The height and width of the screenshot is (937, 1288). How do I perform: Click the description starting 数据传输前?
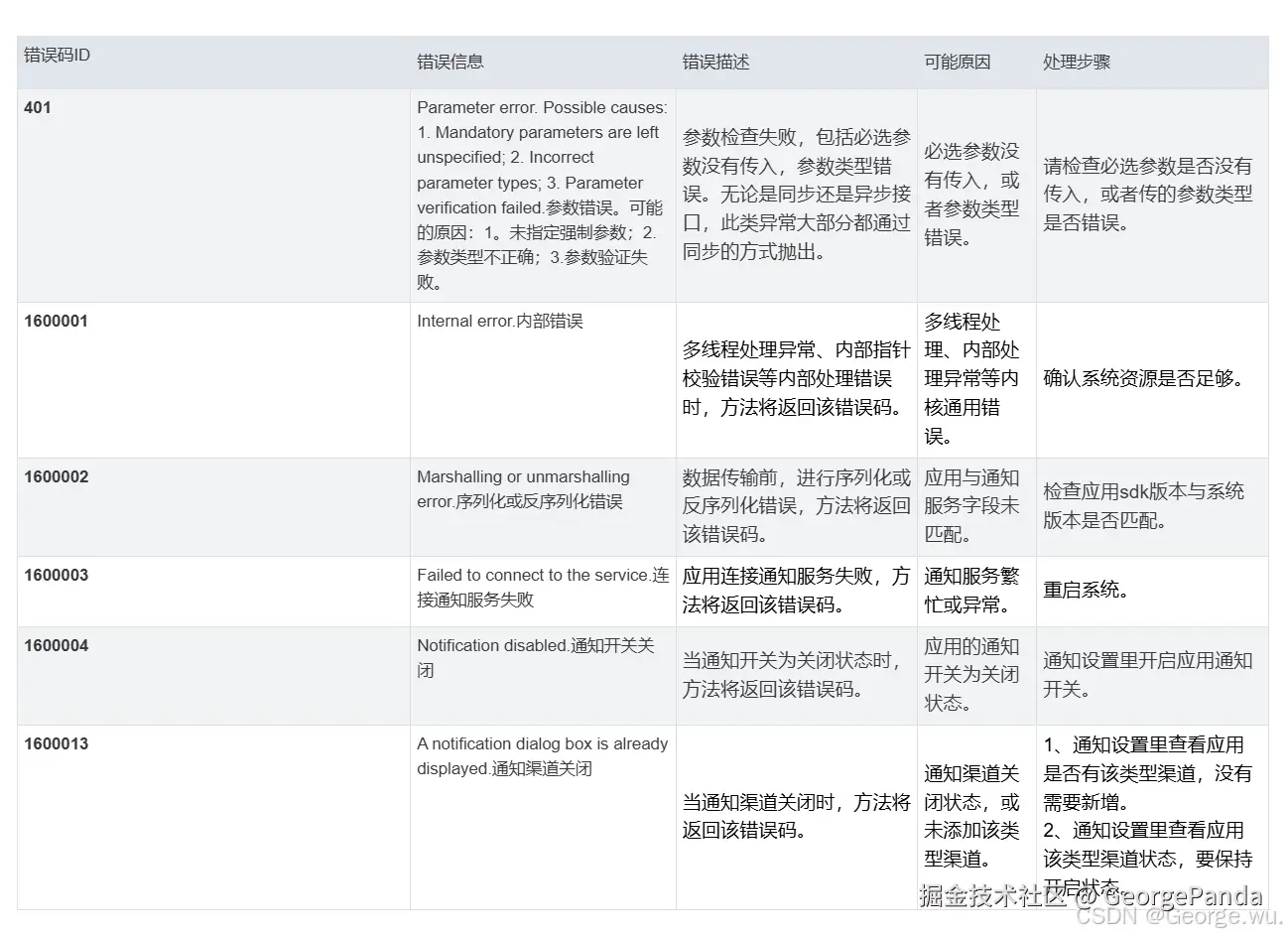click(797, 507)
